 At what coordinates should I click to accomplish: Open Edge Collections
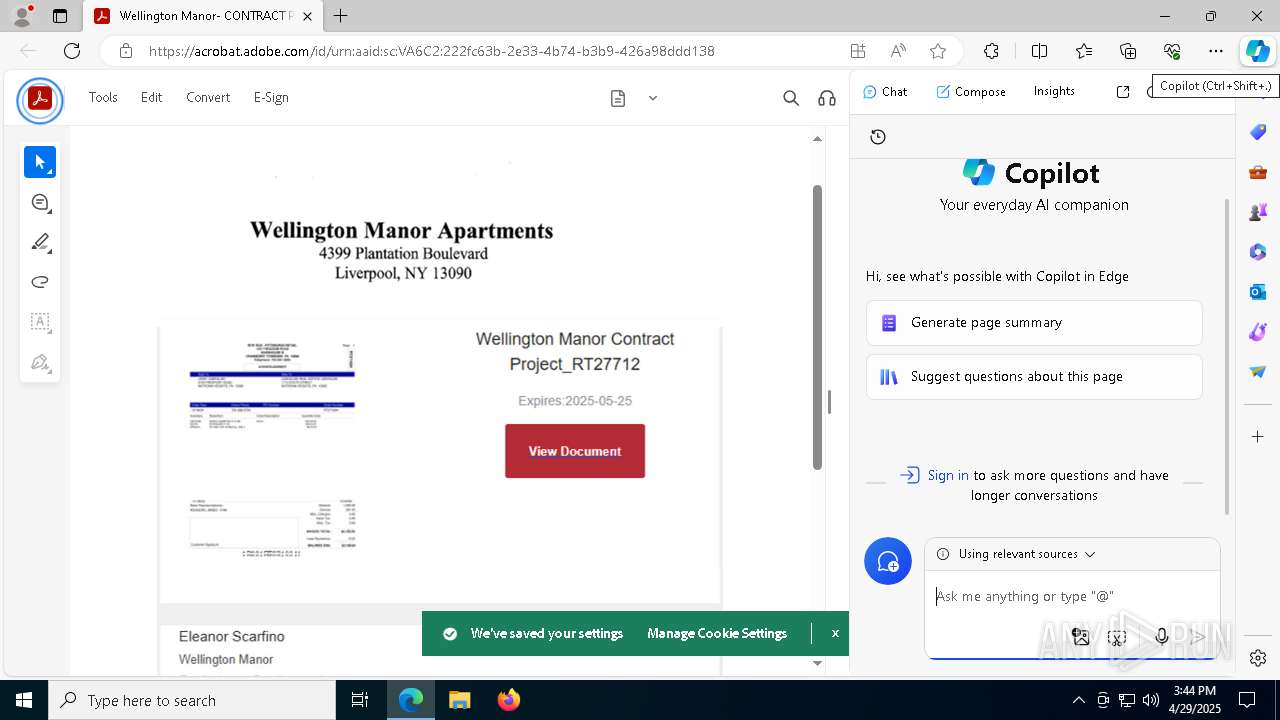click(x=1128, y=51)
